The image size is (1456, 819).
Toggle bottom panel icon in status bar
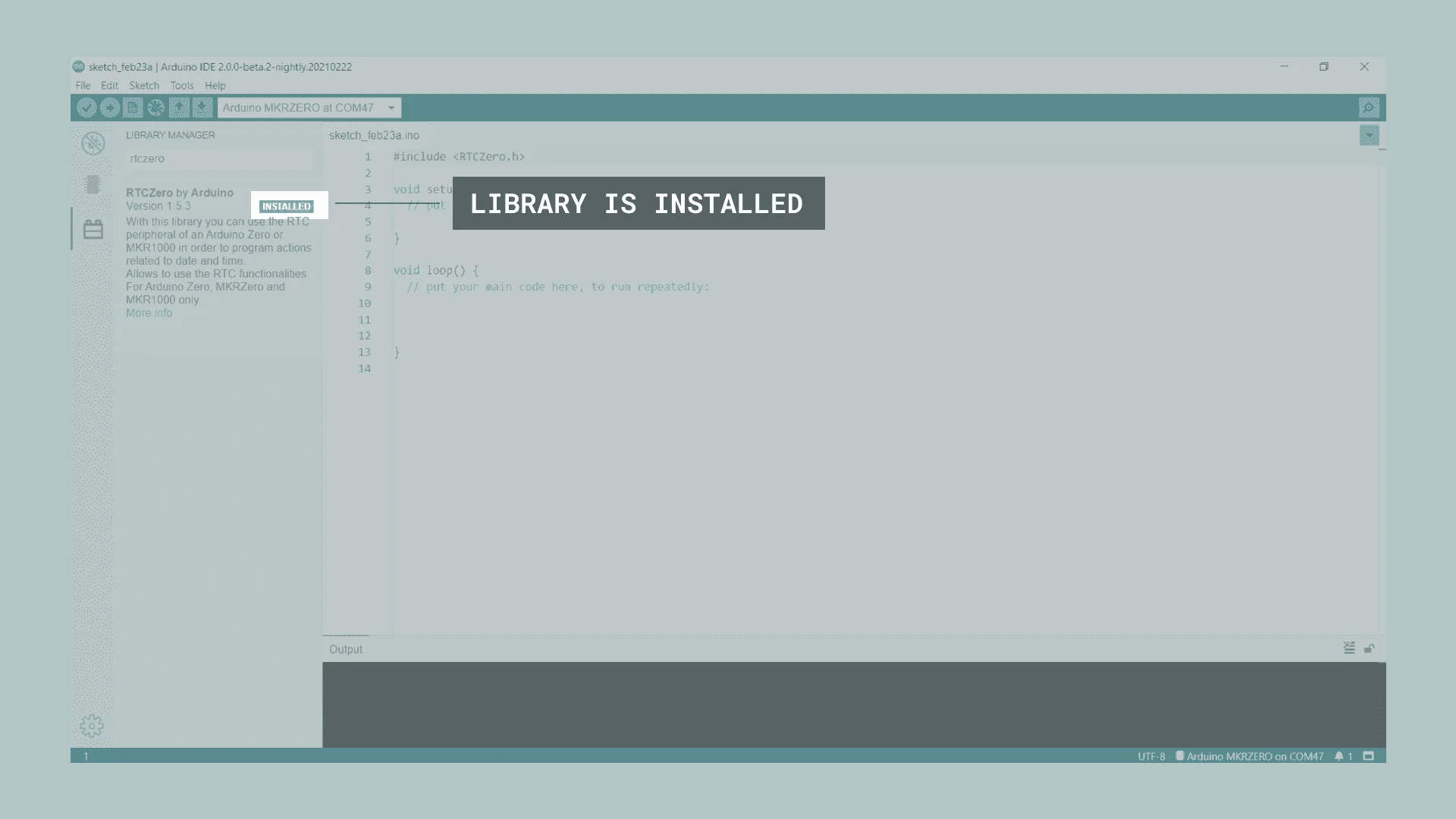tap(1369, 756)
